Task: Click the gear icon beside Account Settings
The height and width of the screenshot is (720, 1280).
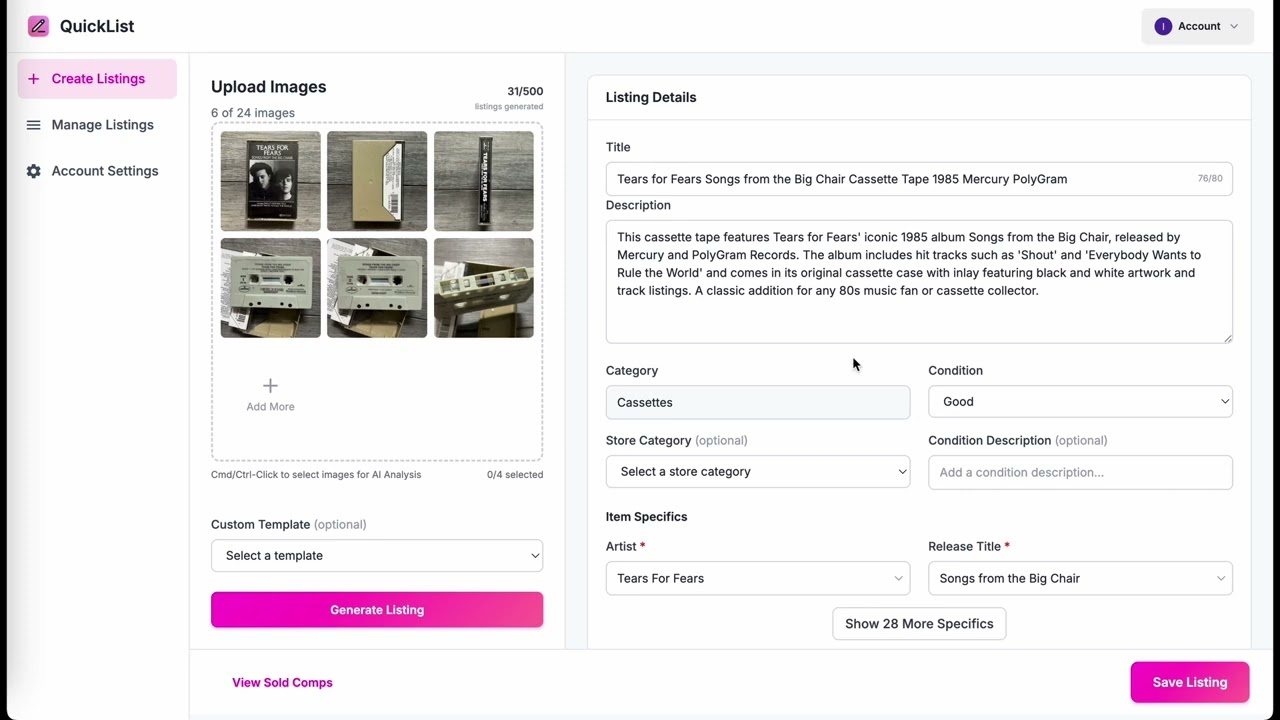Action: (33, 171)
